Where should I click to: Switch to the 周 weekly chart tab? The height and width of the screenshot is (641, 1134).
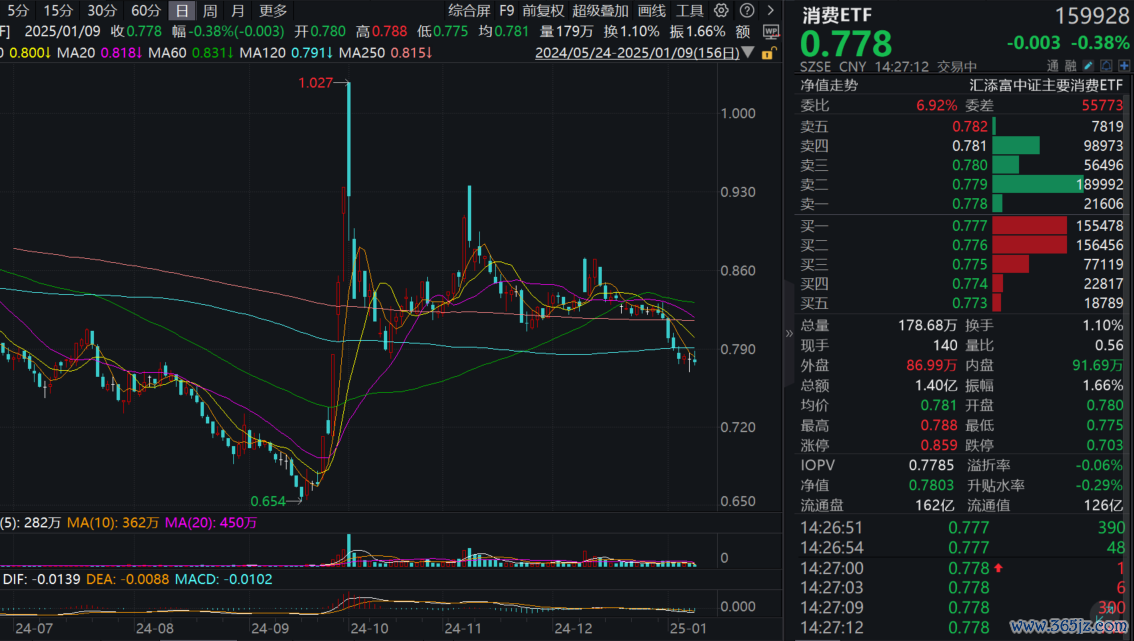pyautogui.click(x=210, y=11)
